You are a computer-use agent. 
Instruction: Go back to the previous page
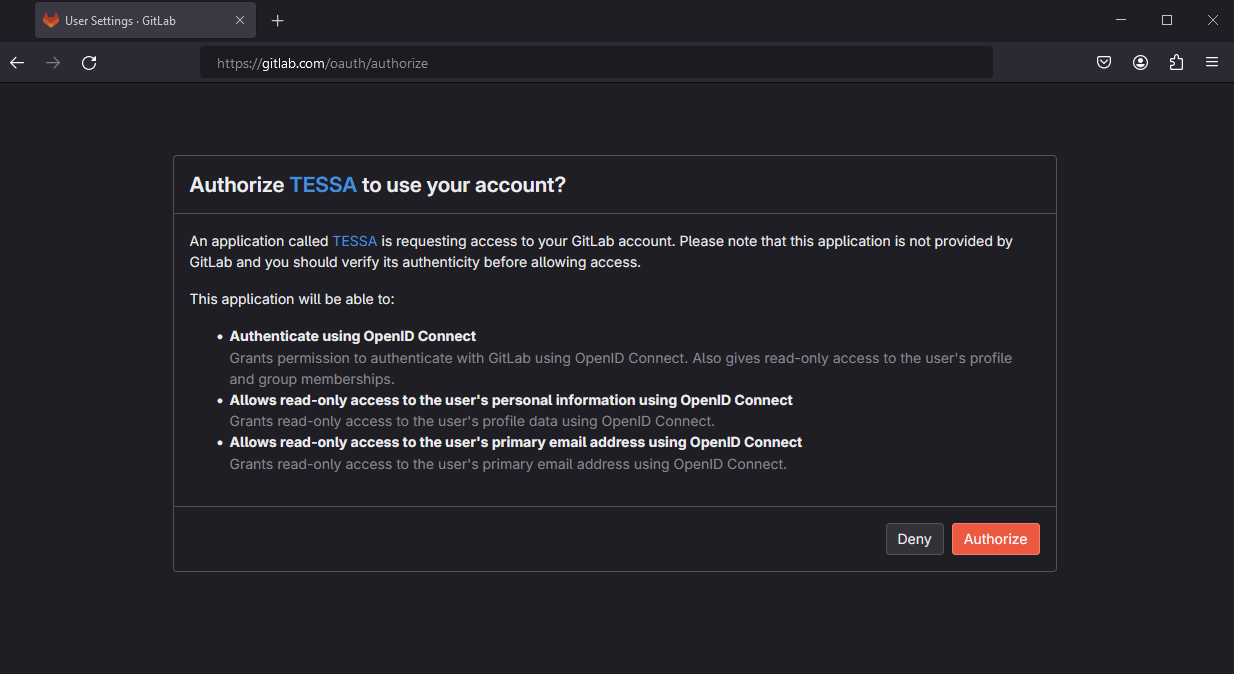coord(17,62)
